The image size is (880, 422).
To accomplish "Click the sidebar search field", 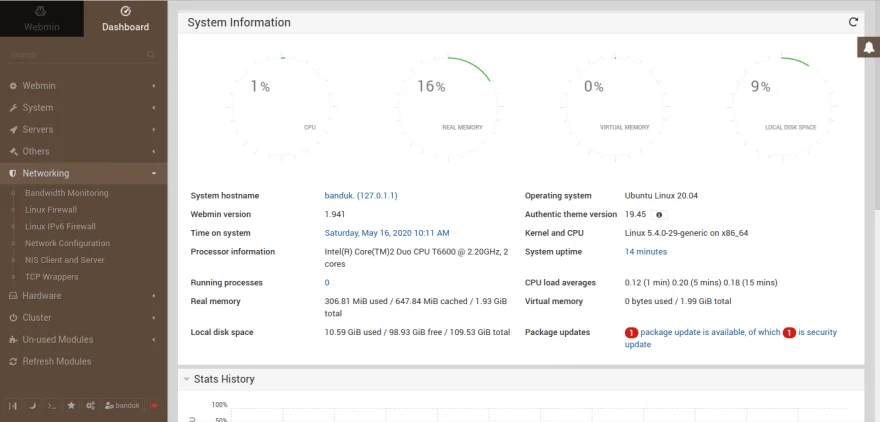I will [x=75, y=54].
